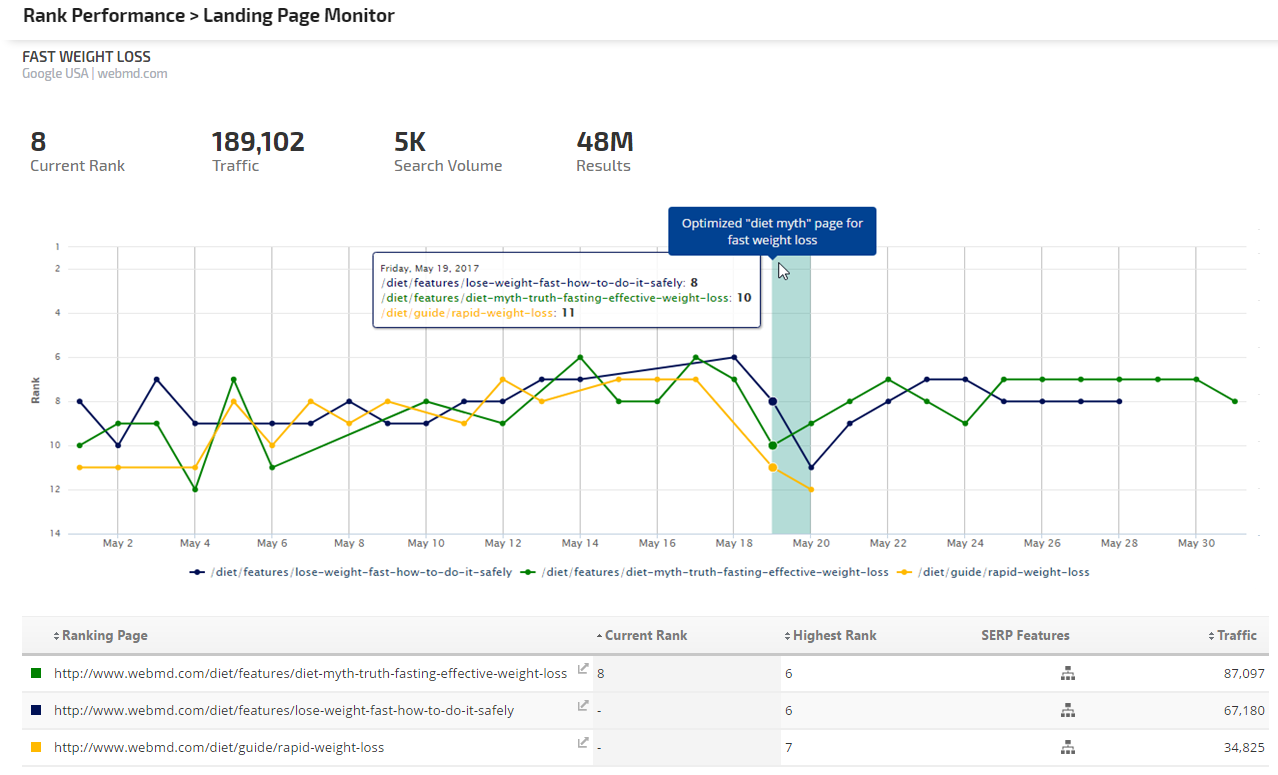Sort table by Ranking Page column
The image size is (1278, 775).
[104, 636]
